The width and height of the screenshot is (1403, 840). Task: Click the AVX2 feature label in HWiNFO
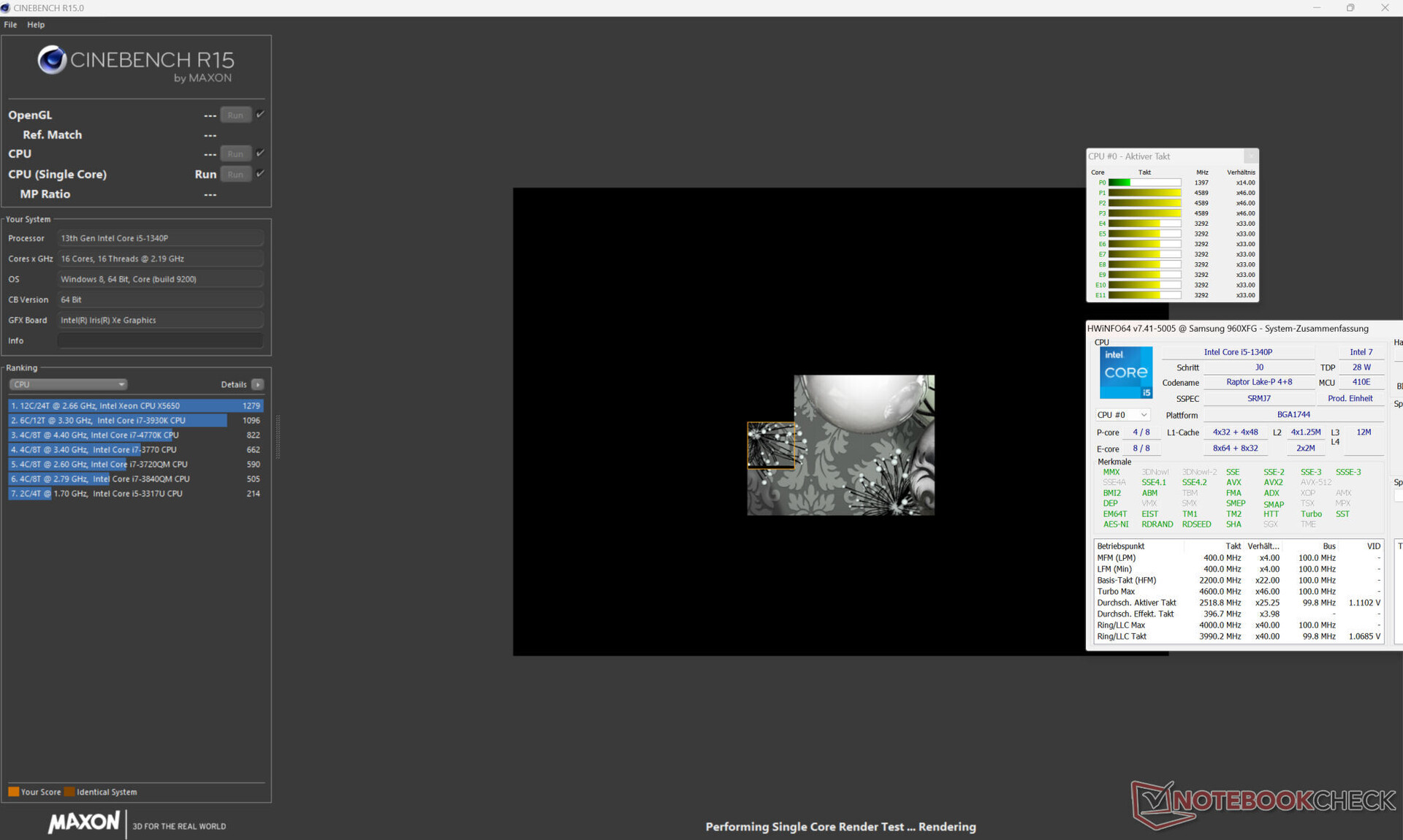pos(1273,483)
